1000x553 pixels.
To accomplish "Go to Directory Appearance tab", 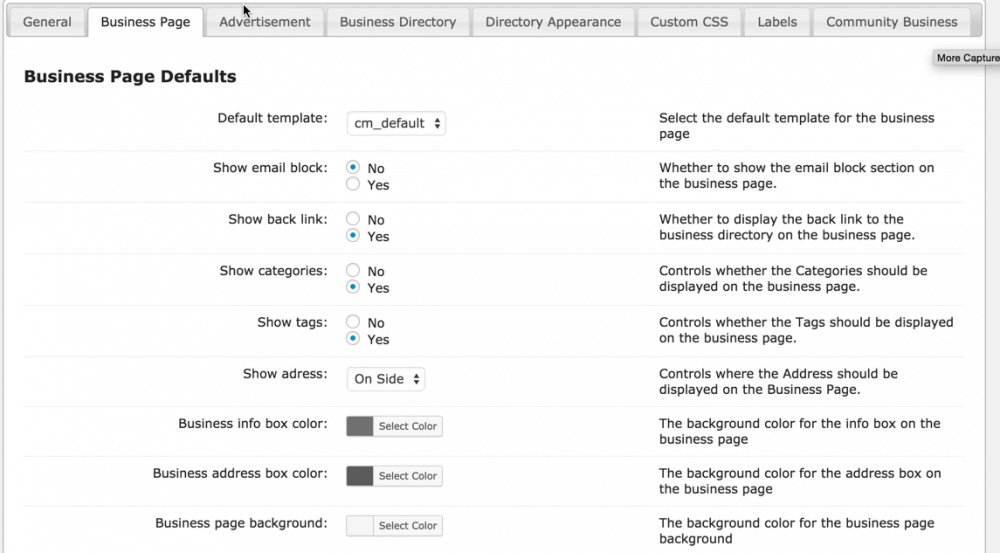I will pos(553,21).
